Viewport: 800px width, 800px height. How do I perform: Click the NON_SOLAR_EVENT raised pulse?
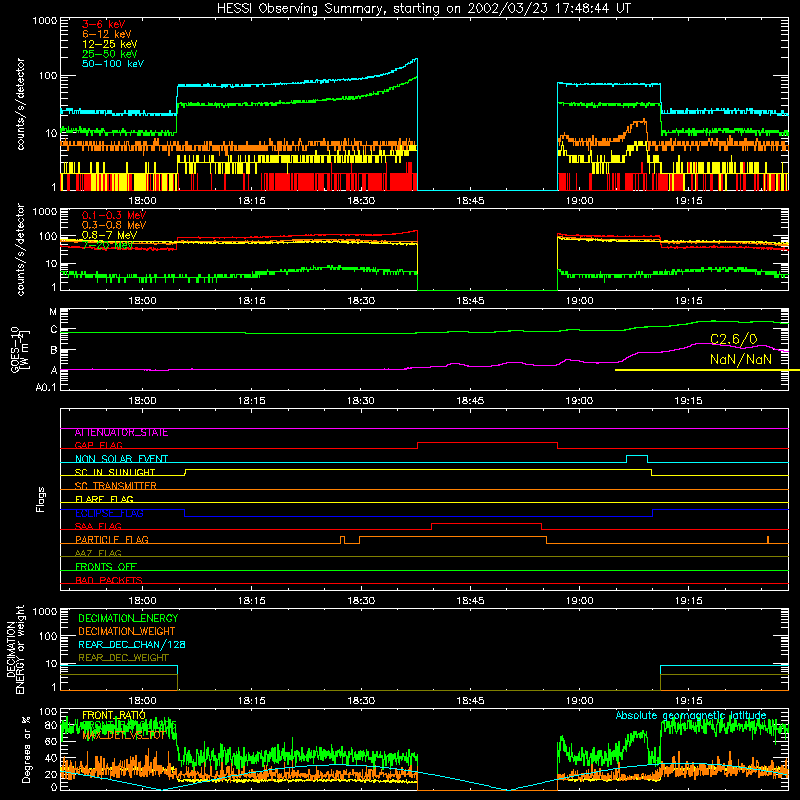coord(637,456)
